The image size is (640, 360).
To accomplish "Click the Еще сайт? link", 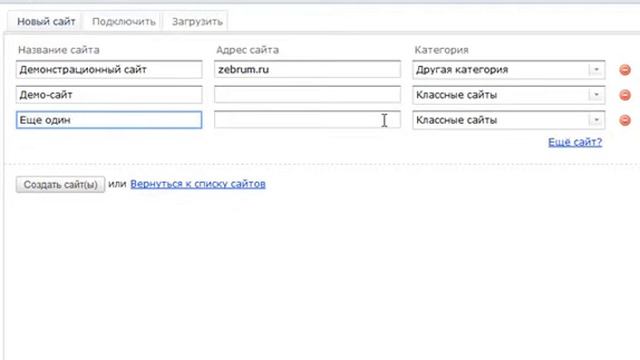I will pyautogui.click(x=575, y=142).
